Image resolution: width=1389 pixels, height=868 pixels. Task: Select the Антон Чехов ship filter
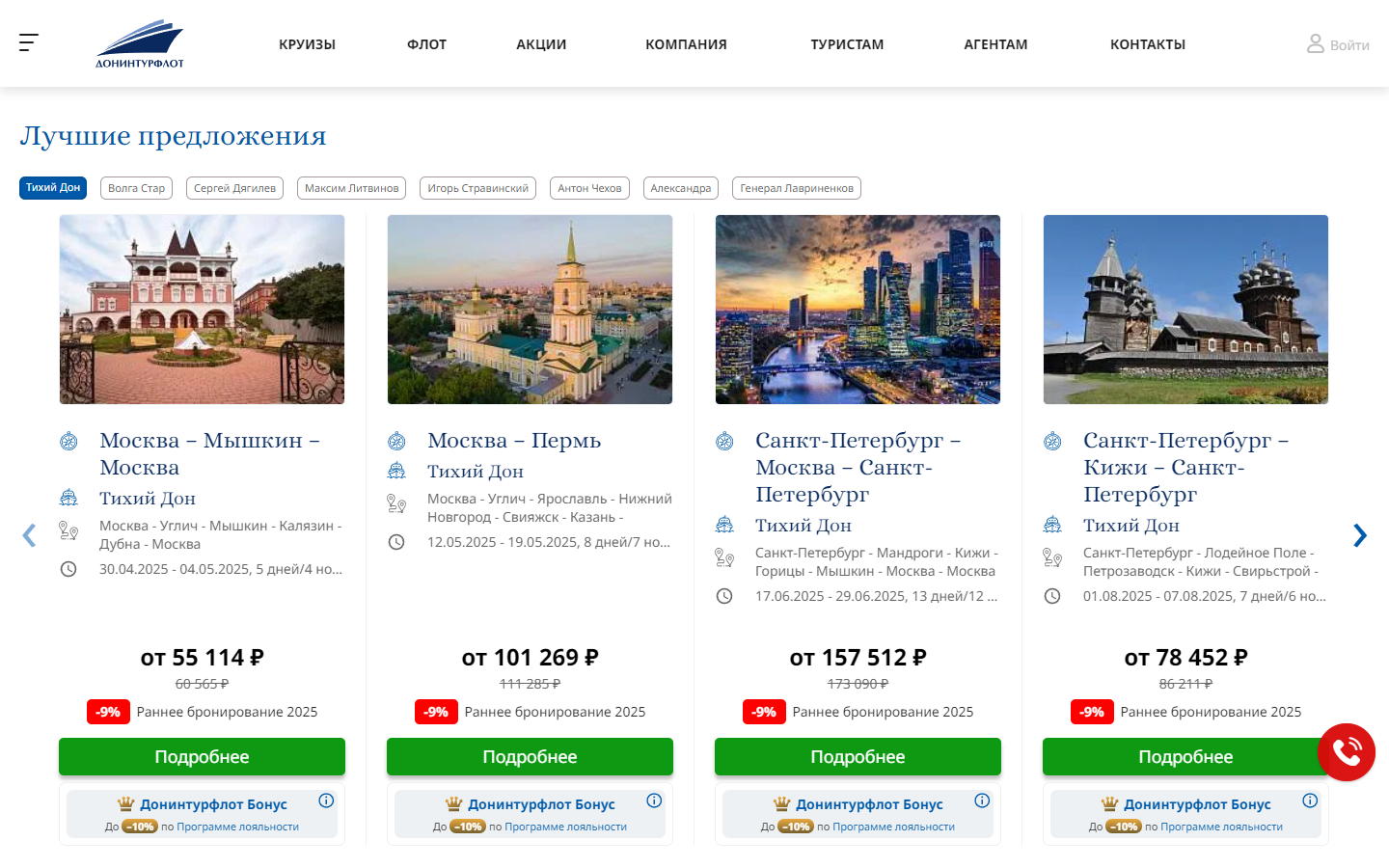[x=589, y=188]
